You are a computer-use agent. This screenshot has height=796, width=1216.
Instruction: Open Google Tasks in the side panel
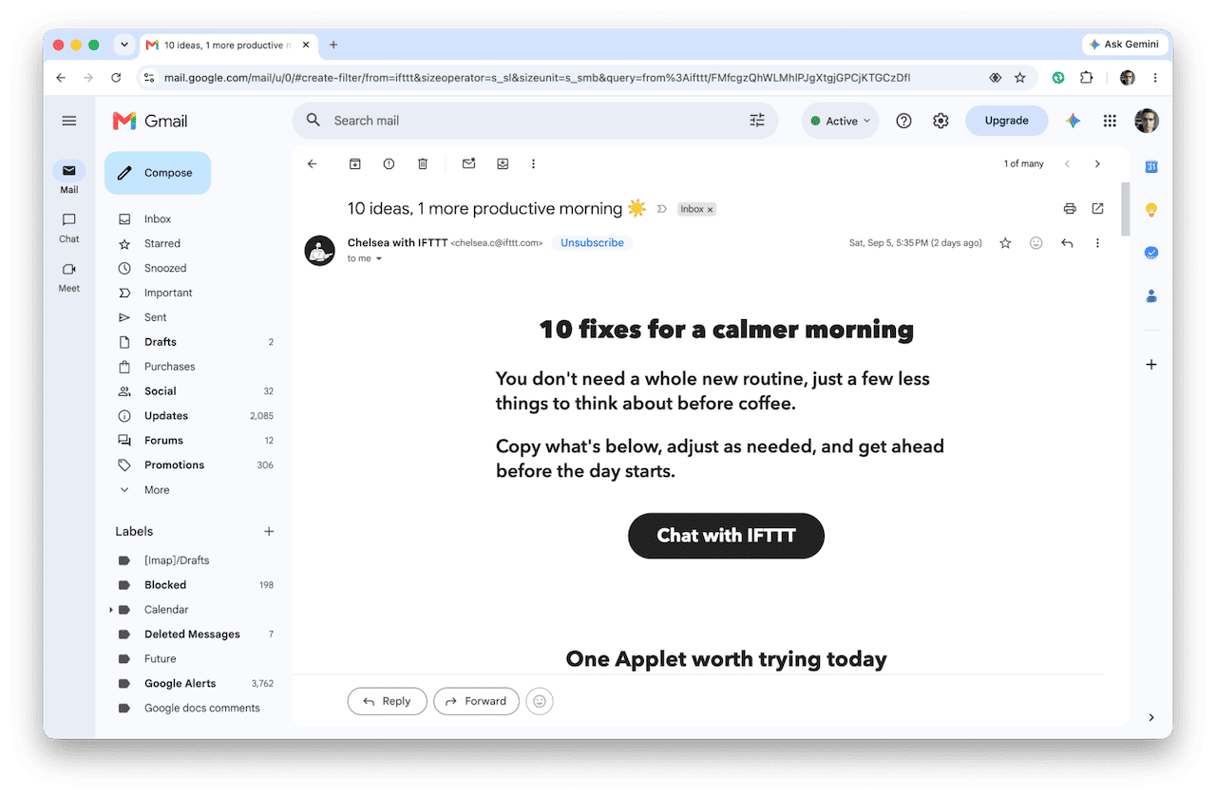tap(1151, 253)
